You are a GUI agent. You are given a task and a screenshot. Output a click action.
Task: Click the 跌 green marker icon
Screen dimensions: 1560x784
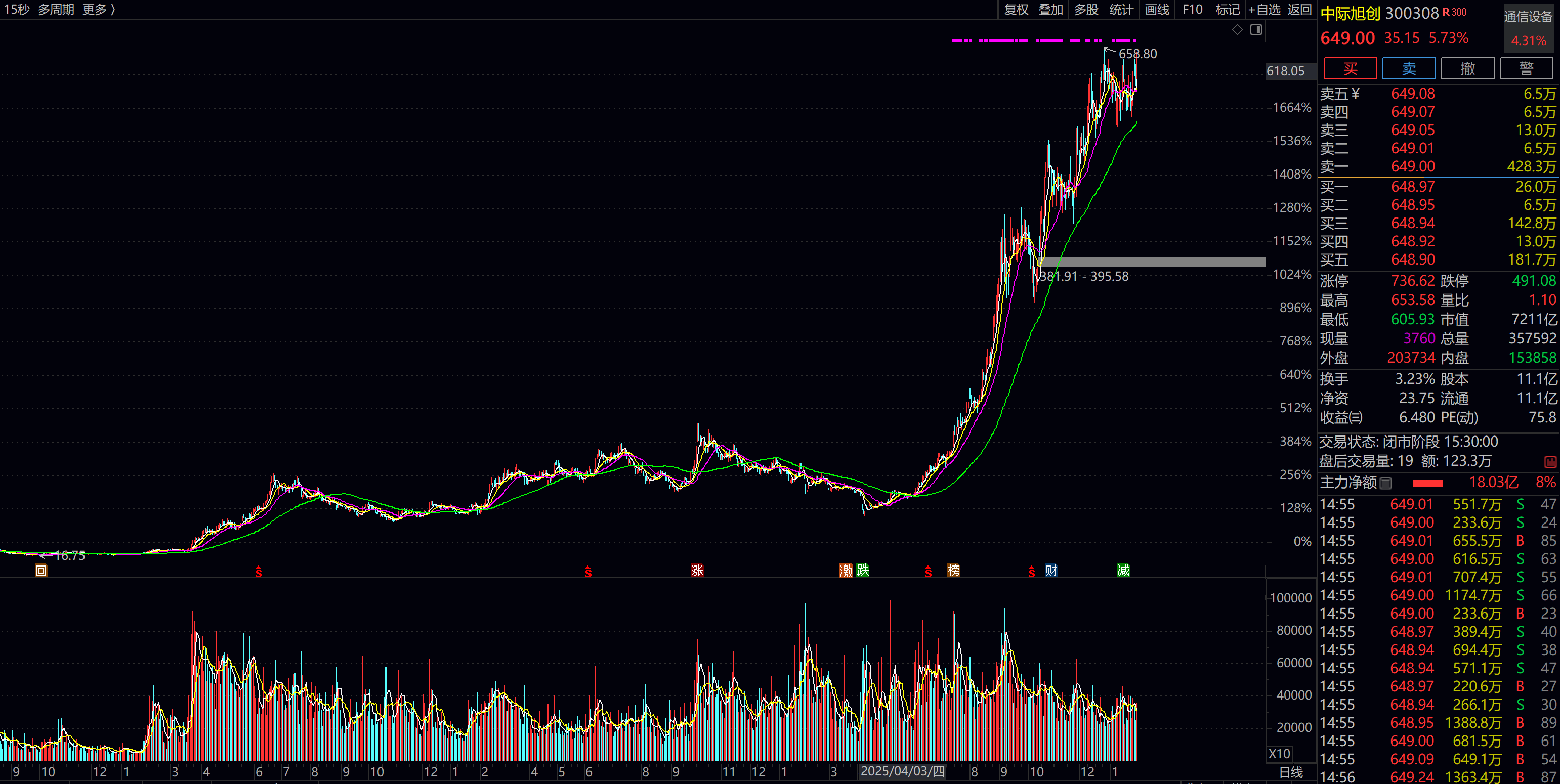coord(862,570)
